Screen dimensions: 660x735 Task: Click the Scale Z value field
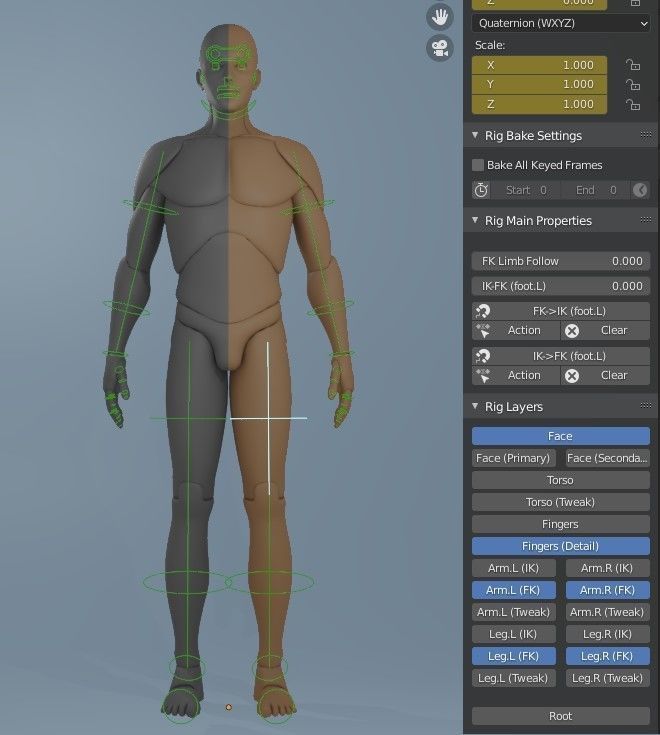point(539,104)
